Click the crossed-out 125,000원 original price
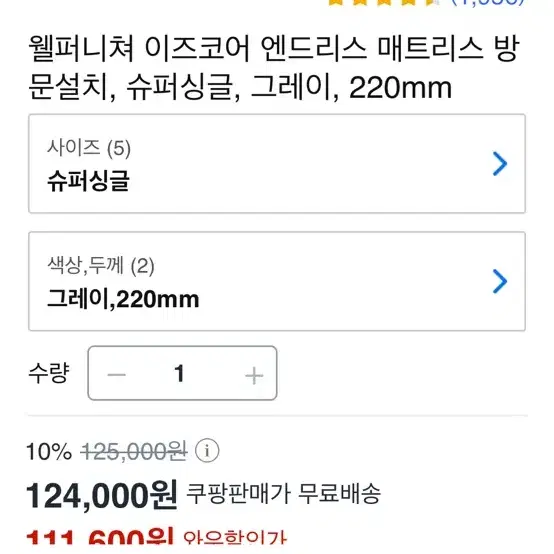This screenshot has width=554, height=554. (x=134, y=451)
